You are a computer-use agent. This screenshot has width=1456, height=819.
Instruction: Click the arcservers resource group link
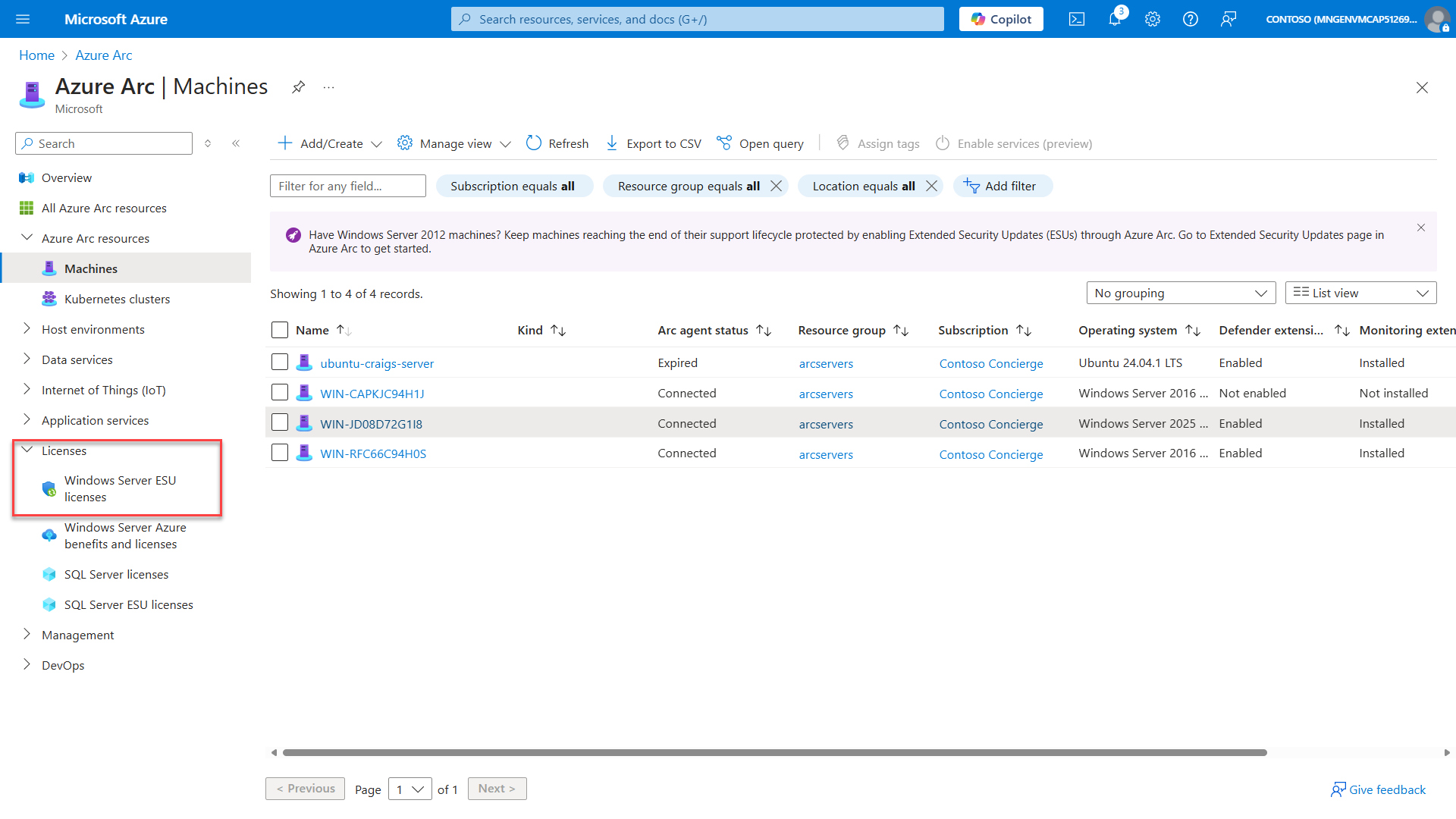click(x=826, y=362)
